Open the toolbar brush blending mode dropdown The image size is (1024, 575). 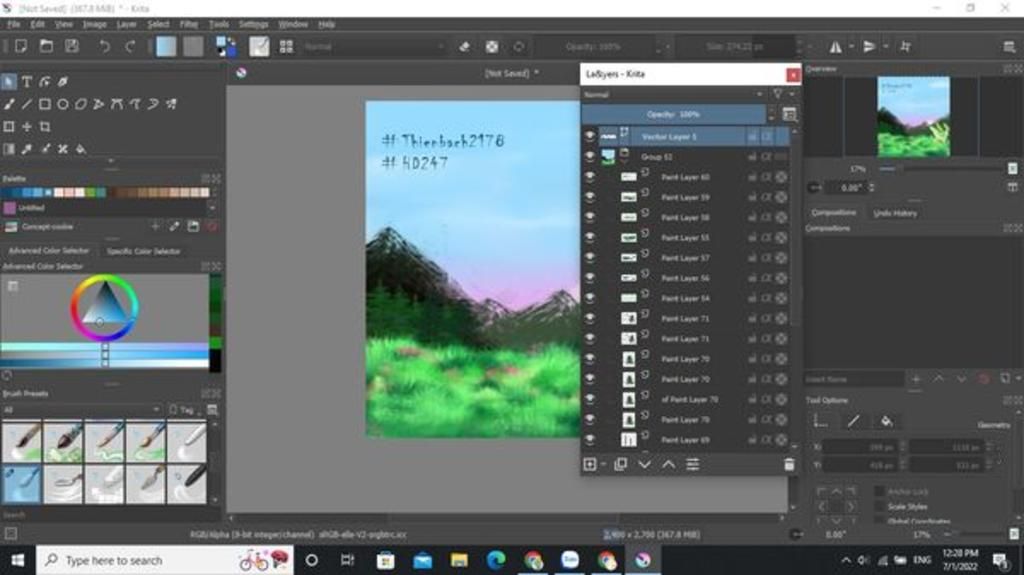point(375,46)
